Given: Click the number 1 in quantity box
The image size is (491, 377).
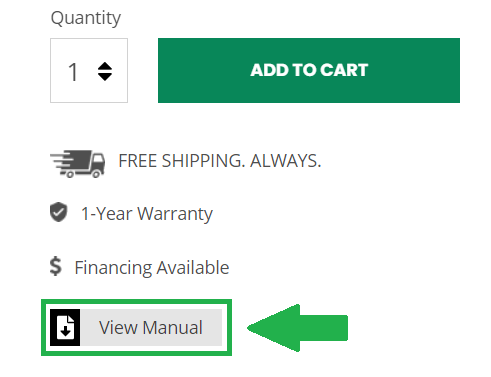Looking at the screenshot, I should (73, 72).
